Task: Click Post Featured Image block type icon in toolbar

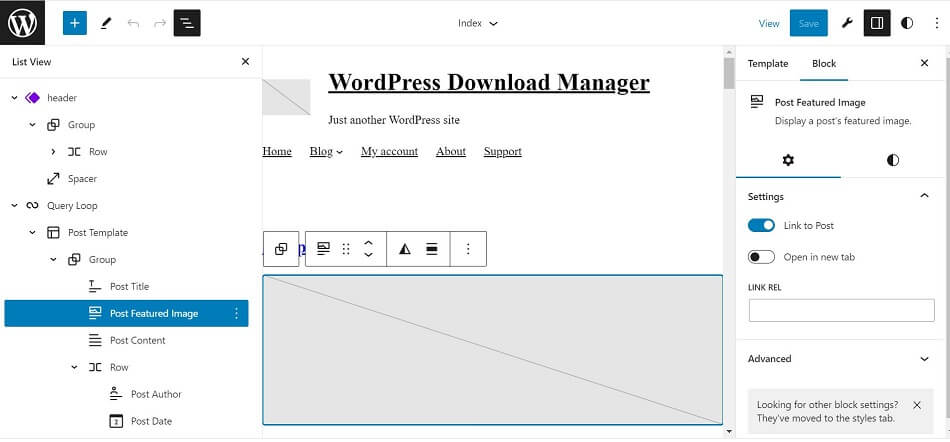Action: click(324, 249)
